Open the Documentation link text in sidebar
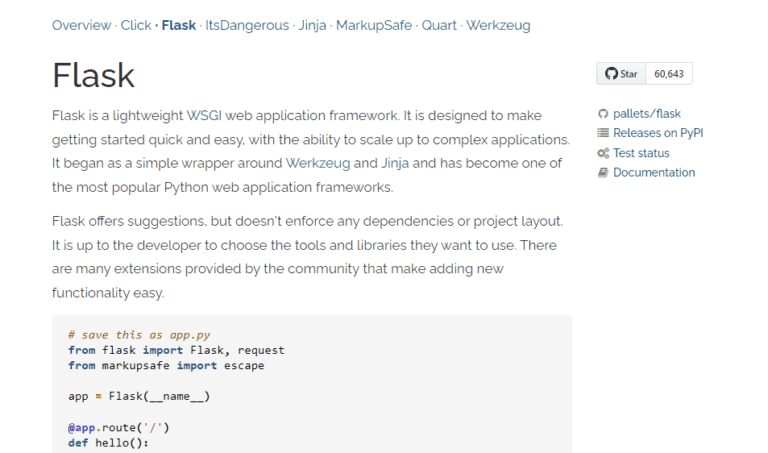768x453 pixels. (654, 172)
